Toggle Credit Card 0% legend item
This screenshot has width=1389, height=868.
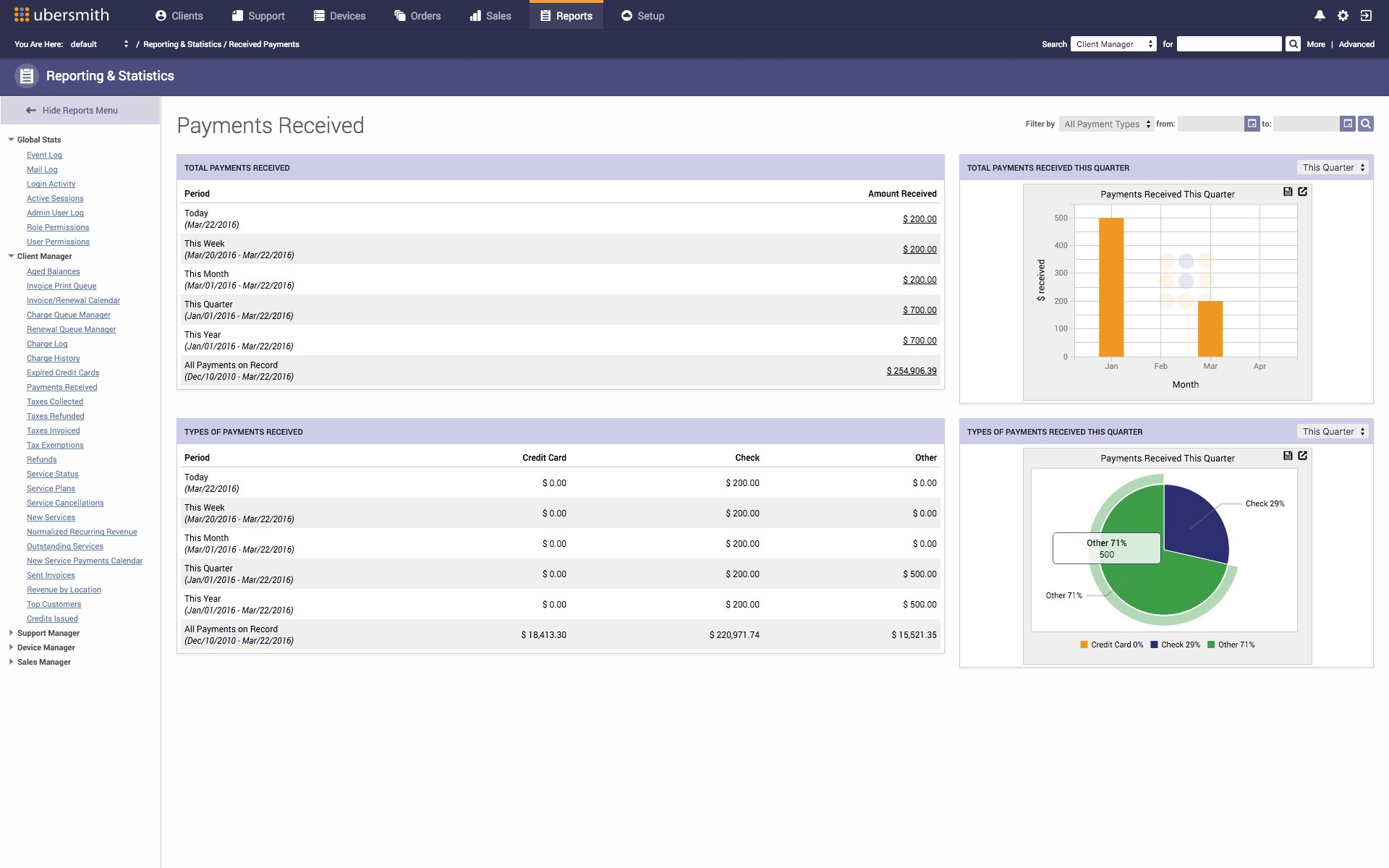click(1111, 644)
